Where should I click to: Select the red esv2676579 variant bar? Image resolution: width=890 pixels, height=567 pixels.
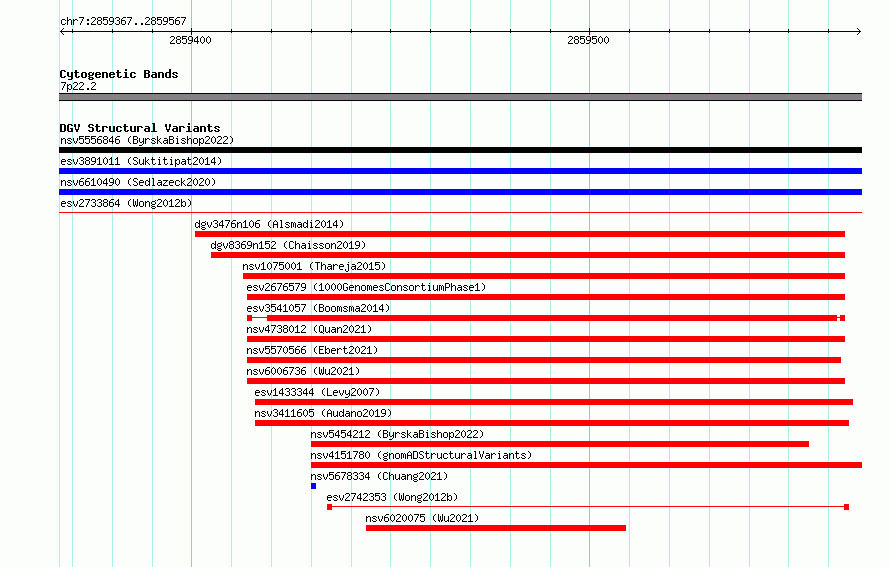pos(546,297)
